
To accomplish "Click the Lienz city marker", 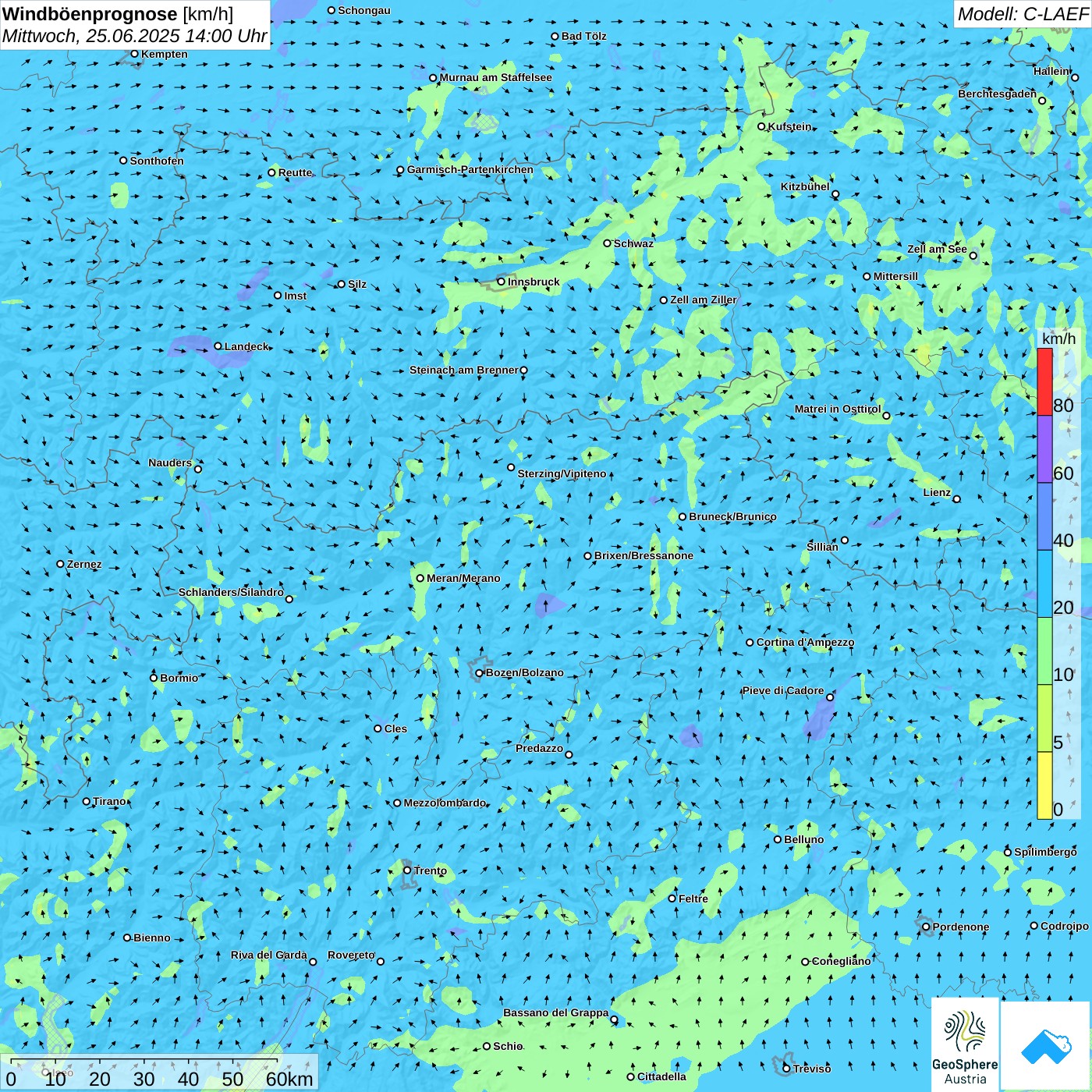I will [957, 499].
